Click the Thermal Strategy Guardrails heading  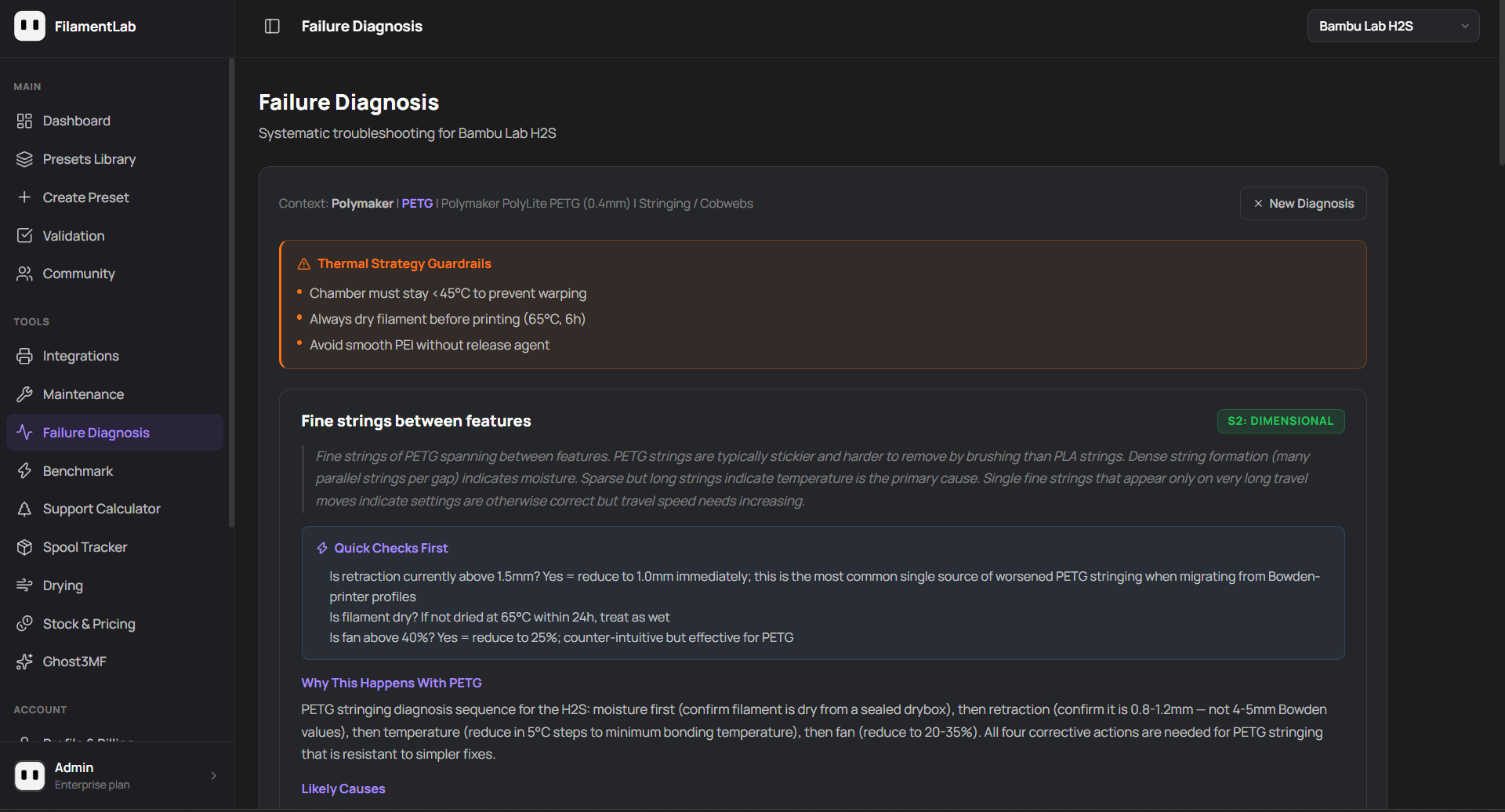404,264
